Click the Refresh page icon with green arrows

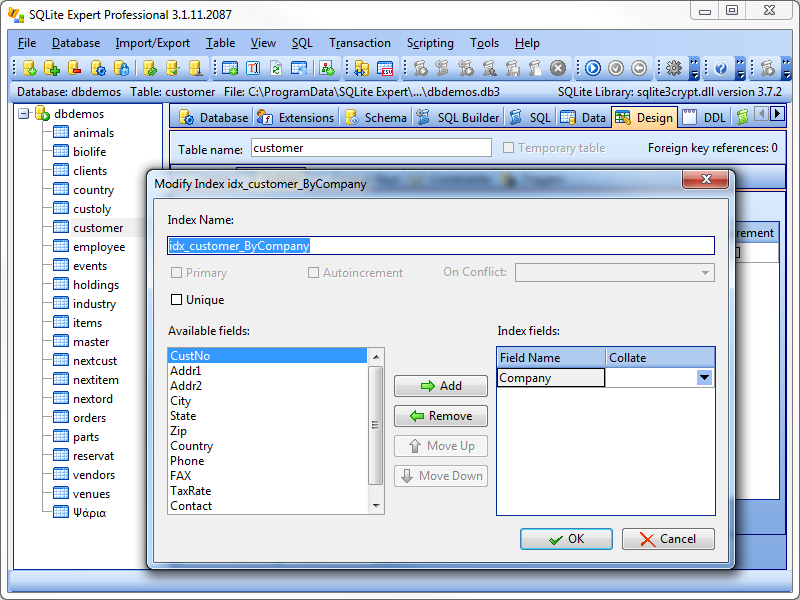point(276,68)
